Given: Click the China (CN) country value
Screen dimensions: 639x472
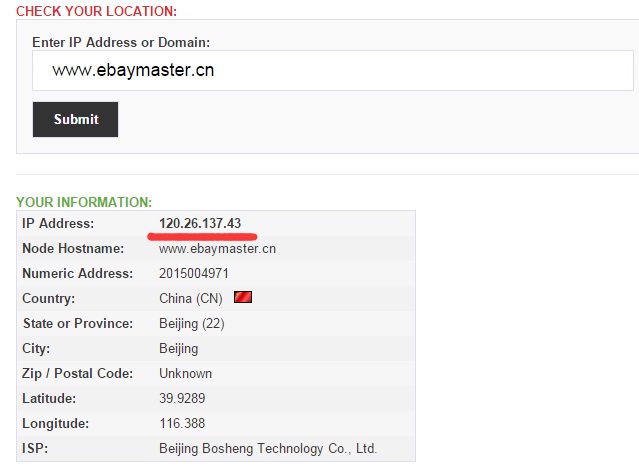Looking at the screenshot, I should pos(190,298).
